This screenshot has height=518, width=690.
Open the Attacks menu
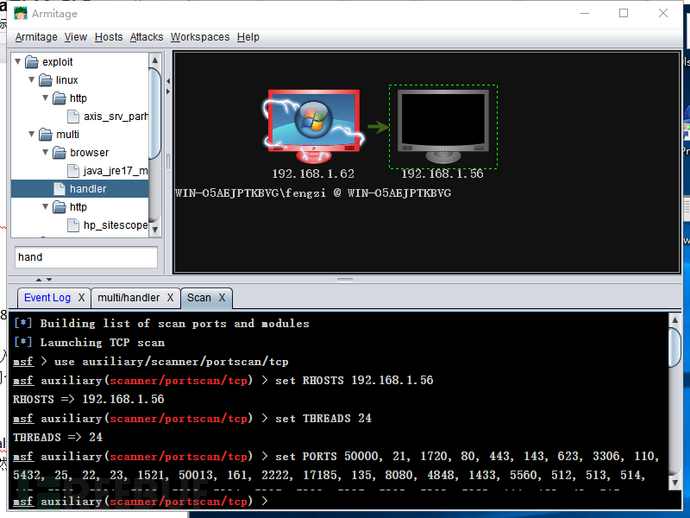[147, 37]
